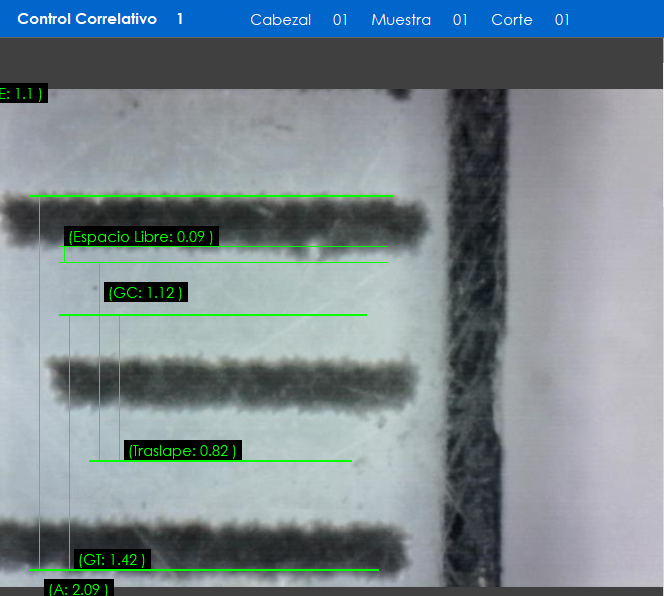664x596 pixels.
Task: Click the Control Correlativo header label
Action: (x=87, y=19)
